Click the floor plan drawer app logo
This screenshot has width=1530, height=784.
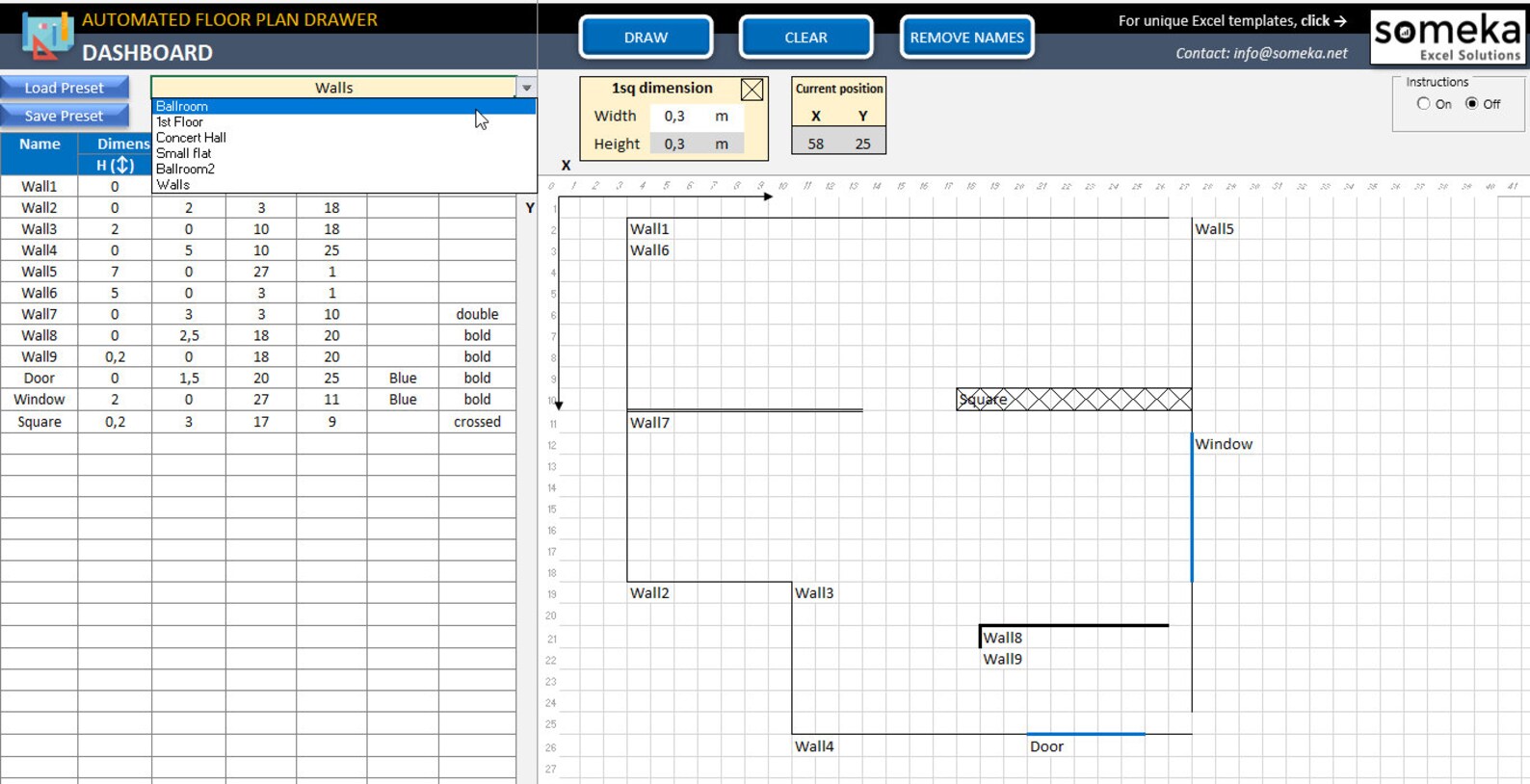coord(47,35)
